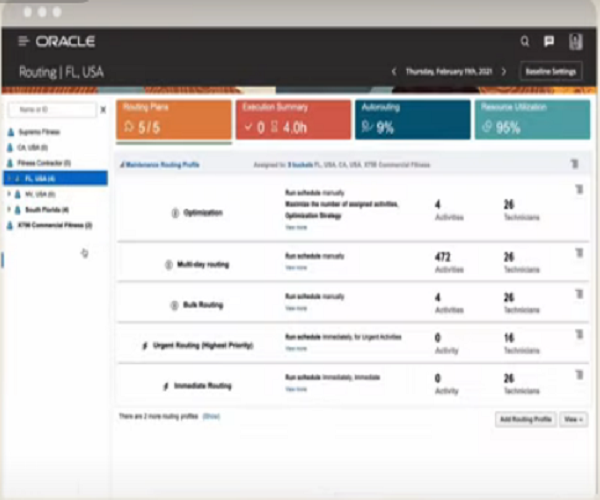The image size is (600, 500).
Task: Click the Multi-day routing clock icon
Action: [x=169, y=264]
